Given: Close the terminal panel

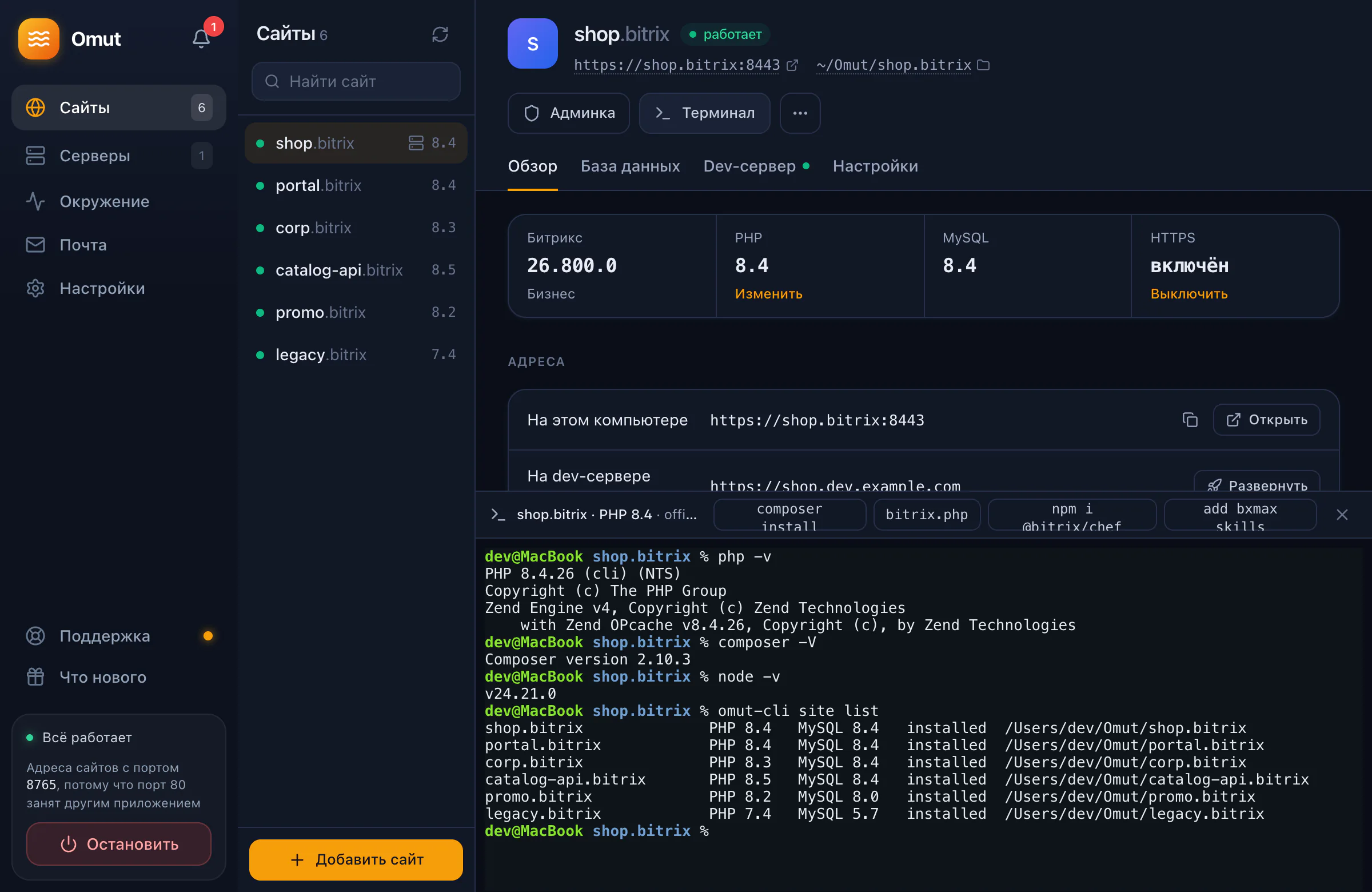Looking at the screenshot, I should 1342,514.
